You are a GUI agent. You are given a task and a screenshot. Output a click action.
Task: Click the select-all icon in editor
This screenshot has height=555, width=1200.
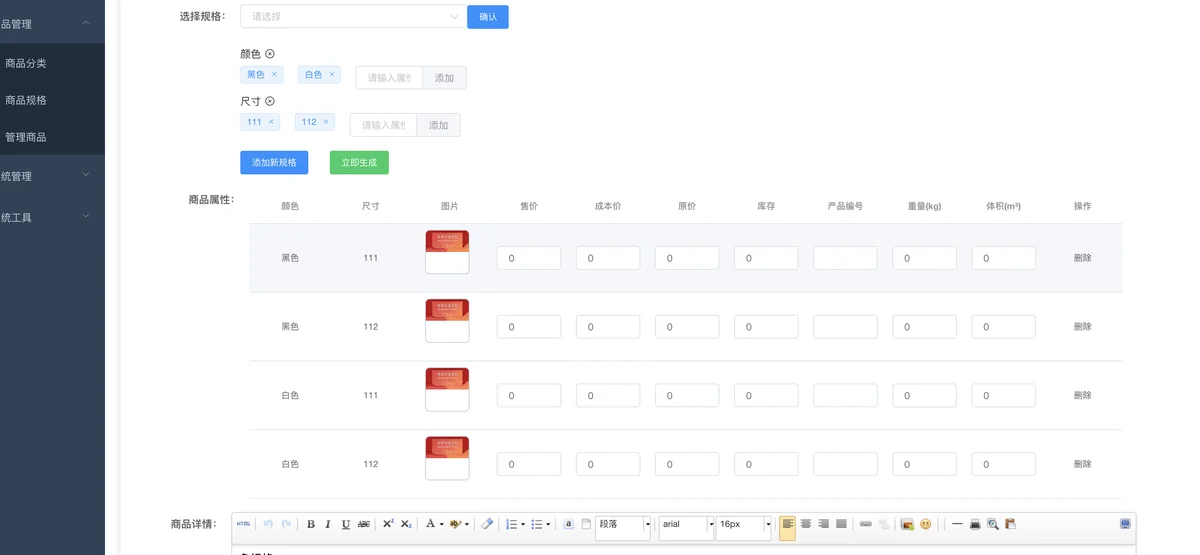(568, 524)
